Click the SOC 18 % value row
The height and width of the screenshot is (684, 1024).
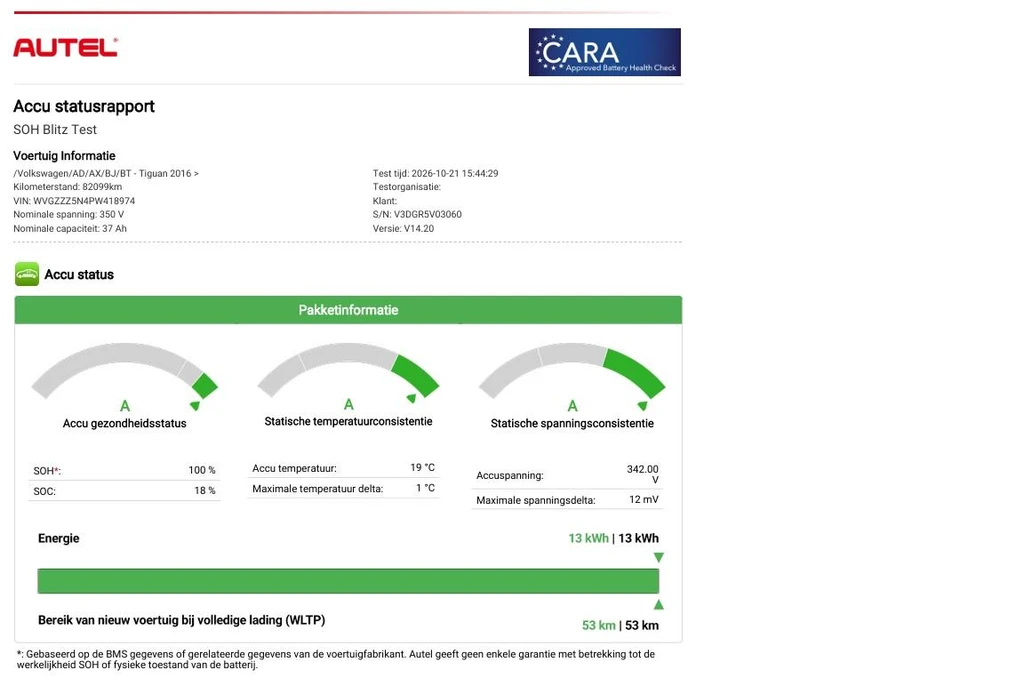[124, 491]
